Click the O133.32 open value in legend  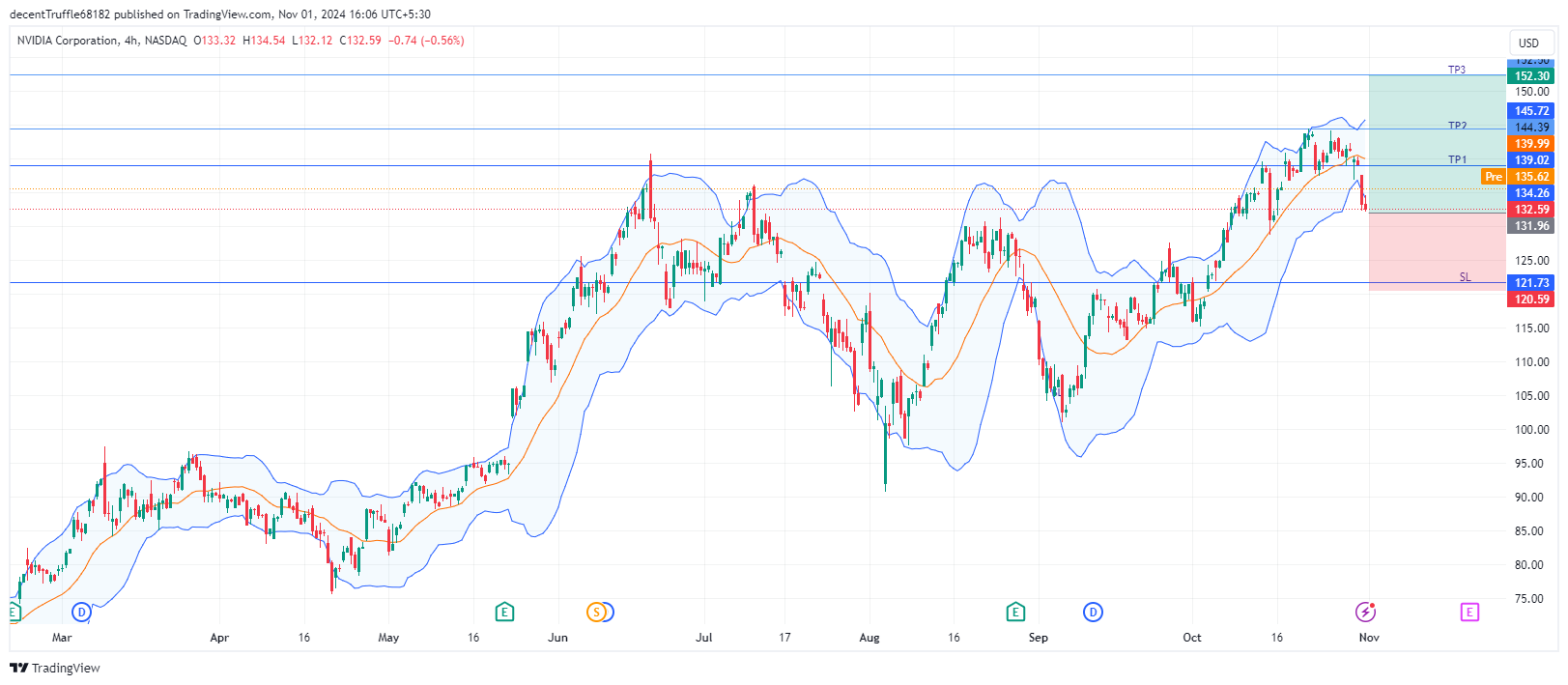click(214, 41)
